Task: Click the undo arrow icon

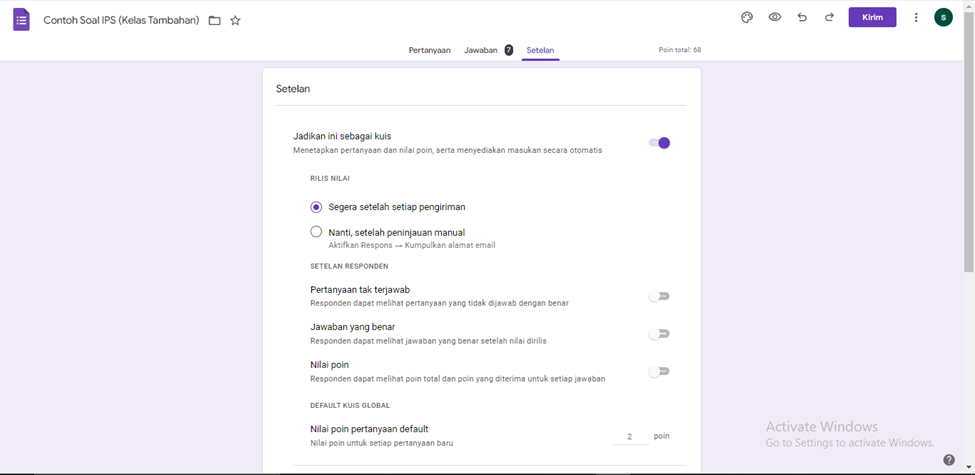Action: [802, 17]
